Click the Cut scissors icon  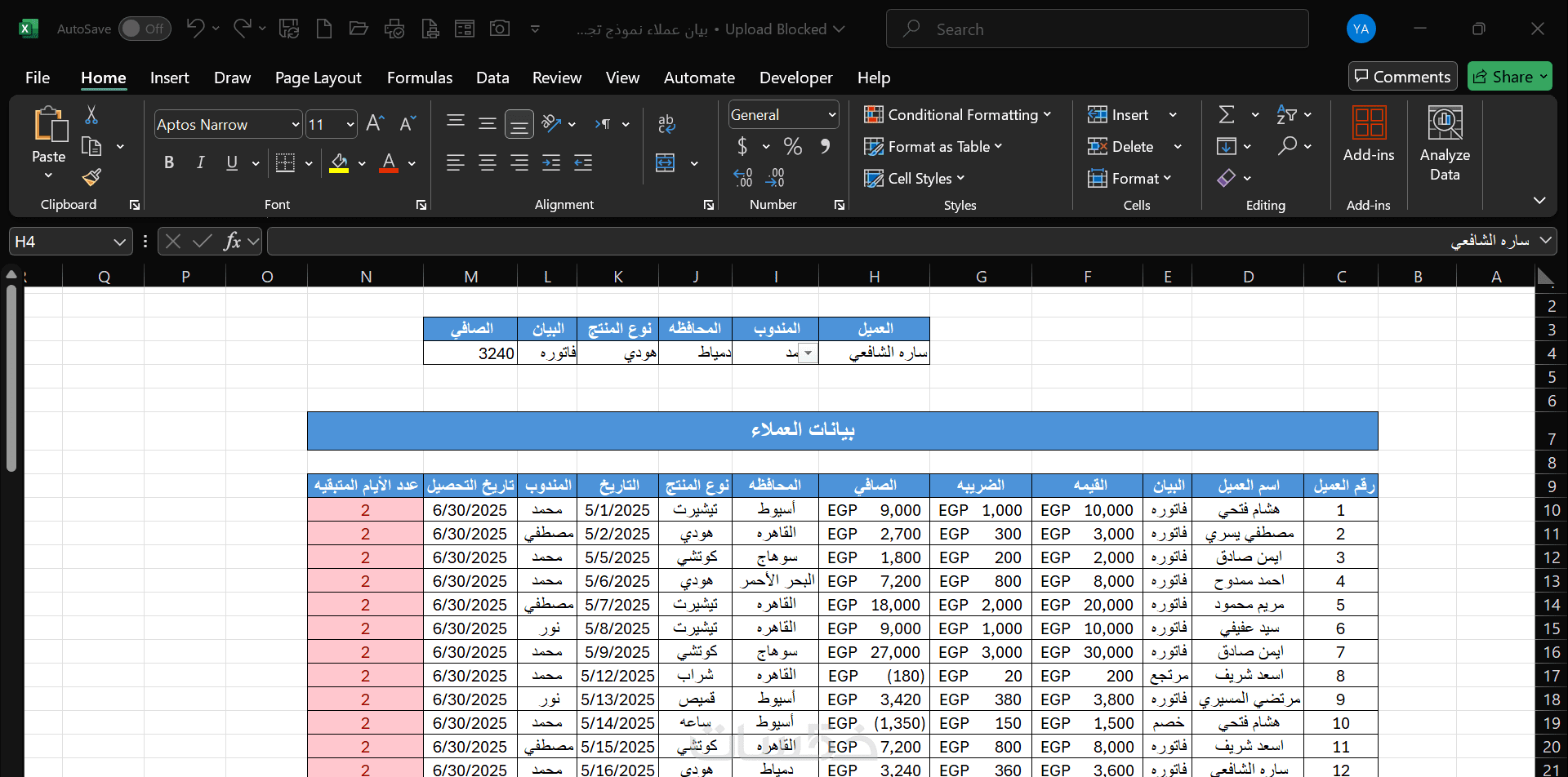click(x=91, y=115)
